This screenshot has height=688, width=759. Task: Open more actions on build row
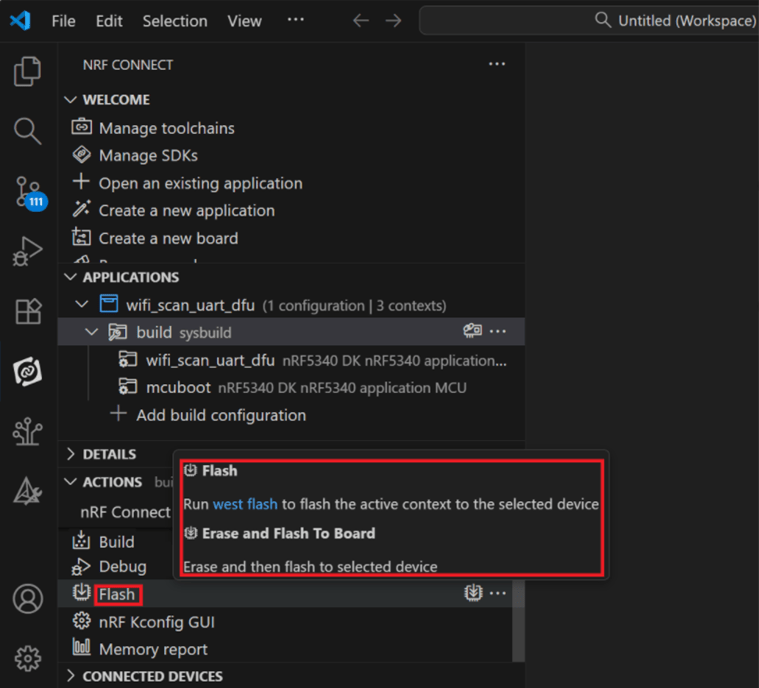[498, 332]
